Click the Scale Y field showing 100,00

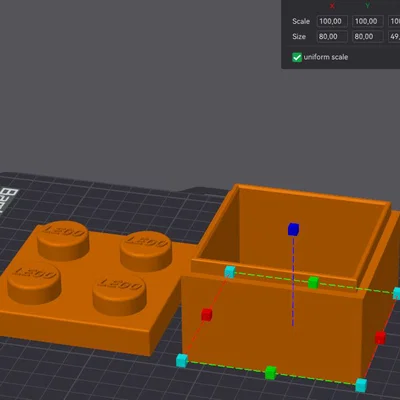click(x=368, y=21)
